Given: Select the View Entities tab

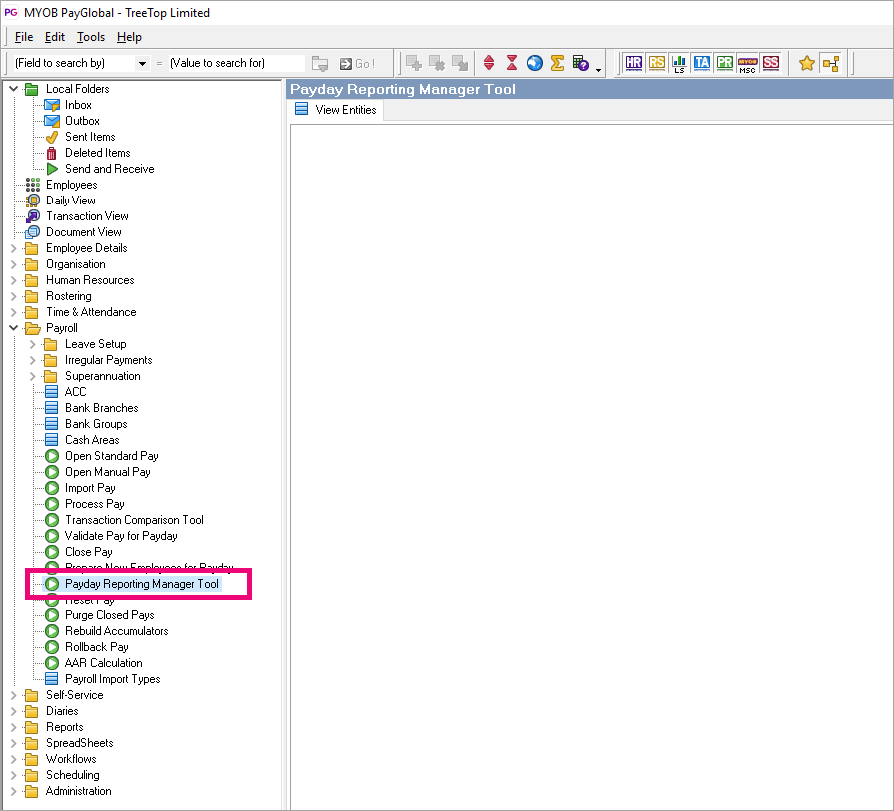Looking at the screenshot, I should pyautogui.click(x=336, y=110).
